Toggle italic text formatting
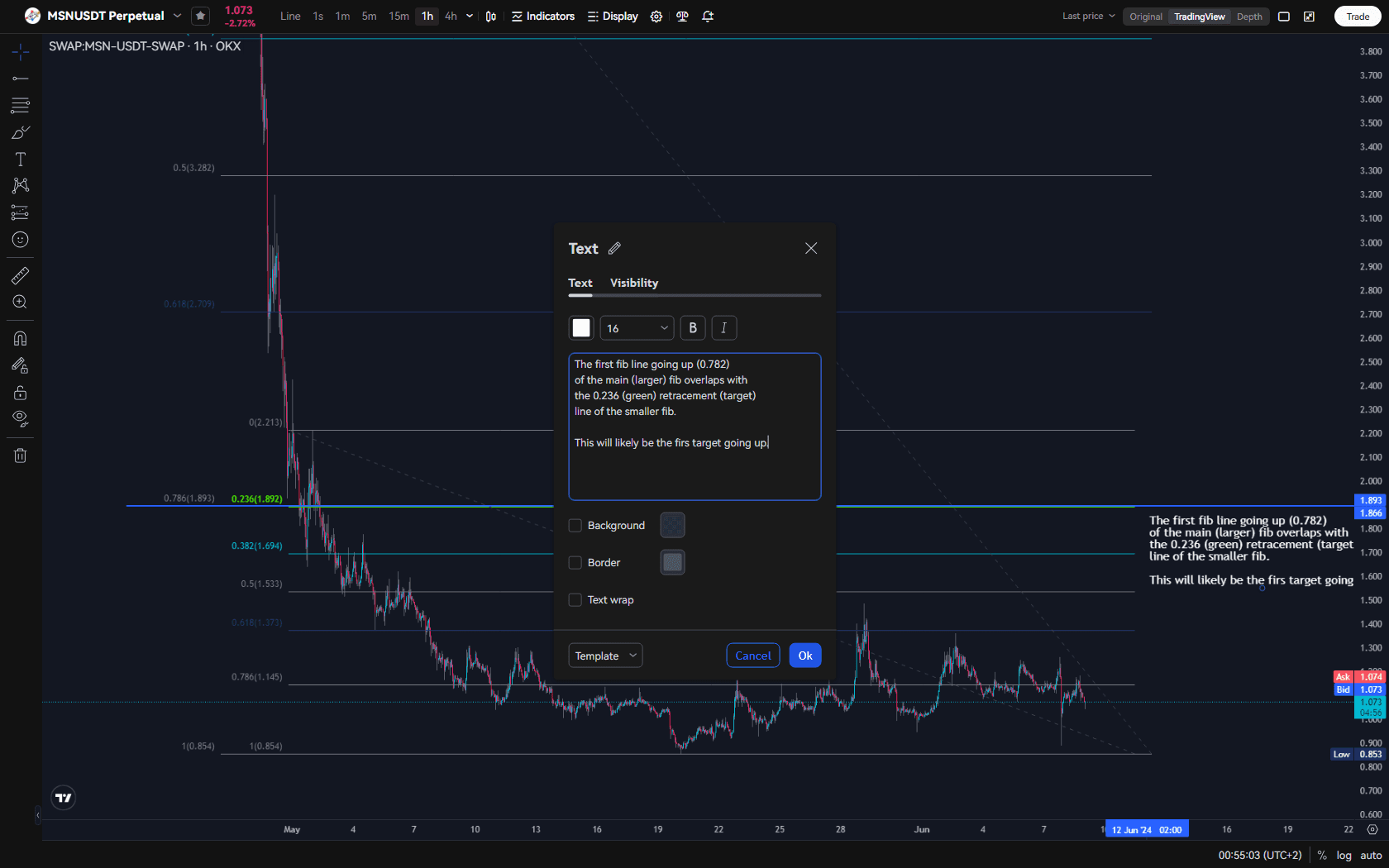Screen dimensions: 1389x868 point(724,328)
